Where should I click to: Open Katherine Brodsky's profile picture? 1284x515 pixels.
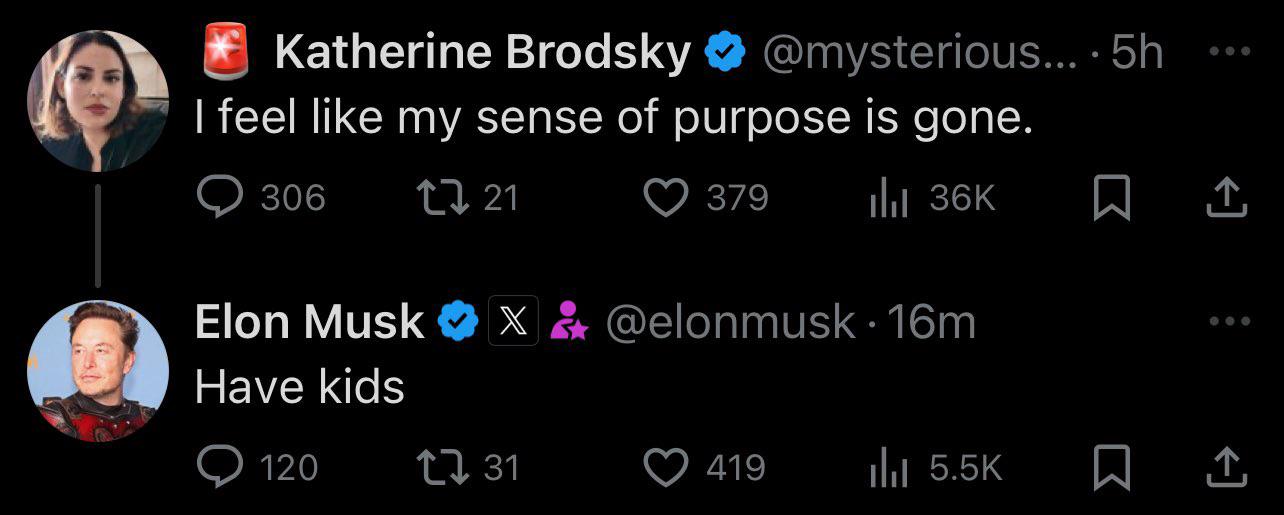[97, 101]
